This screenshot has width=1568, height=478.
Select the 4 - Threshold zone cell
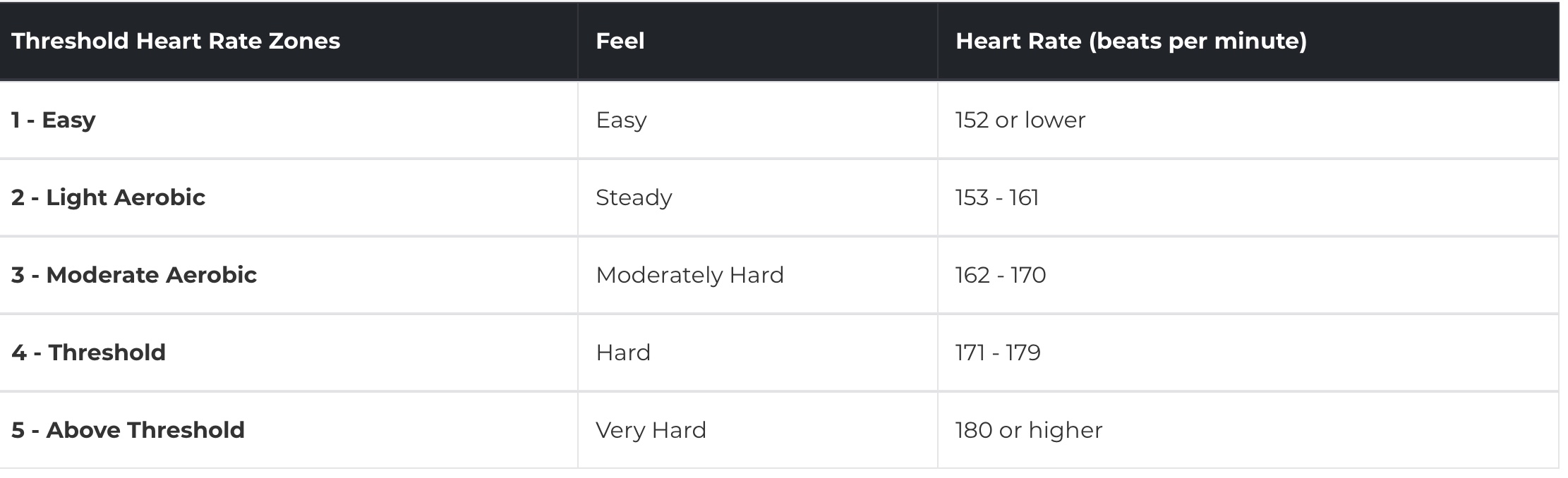point(289,353)
